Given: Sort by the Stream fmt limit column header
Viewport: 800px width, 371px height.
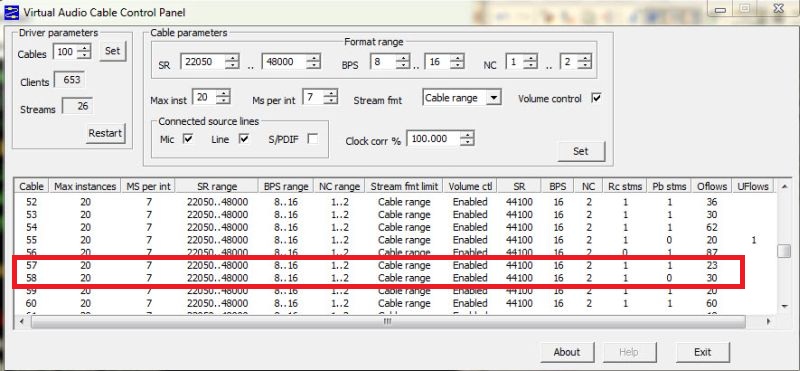Looking at the screenshot, I should [x=404, y=186].
